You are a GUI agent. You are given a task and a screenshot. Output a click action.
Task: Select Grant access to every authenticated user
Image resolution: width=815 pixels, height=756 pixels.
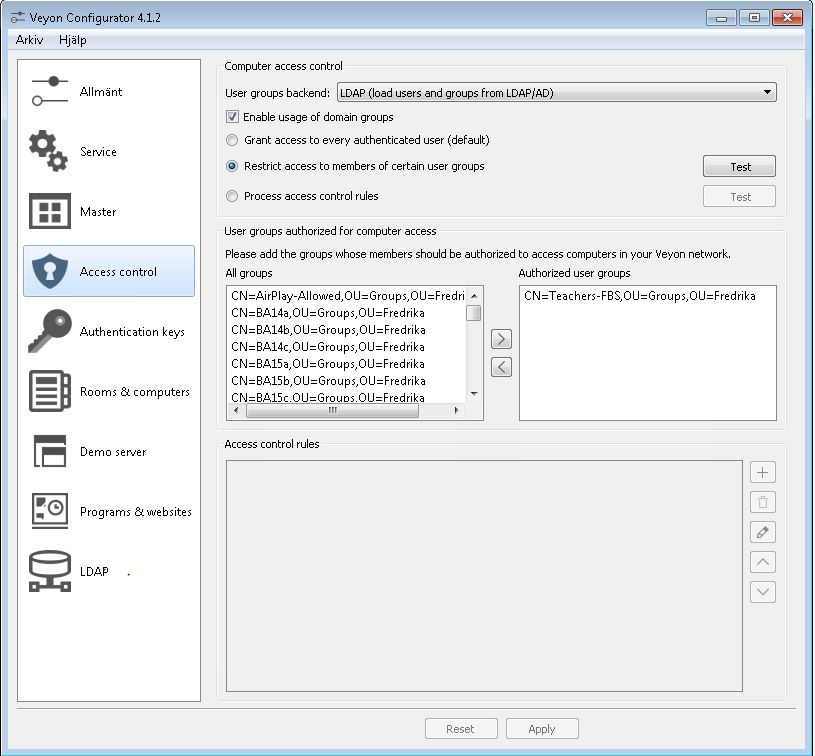point(232,140)
